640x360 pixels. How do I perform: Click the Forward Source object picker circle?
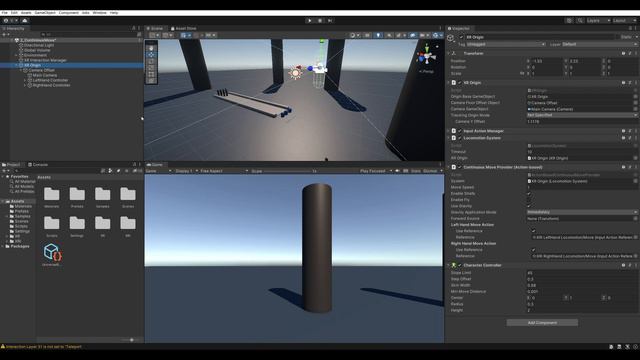tap(636, 219)
